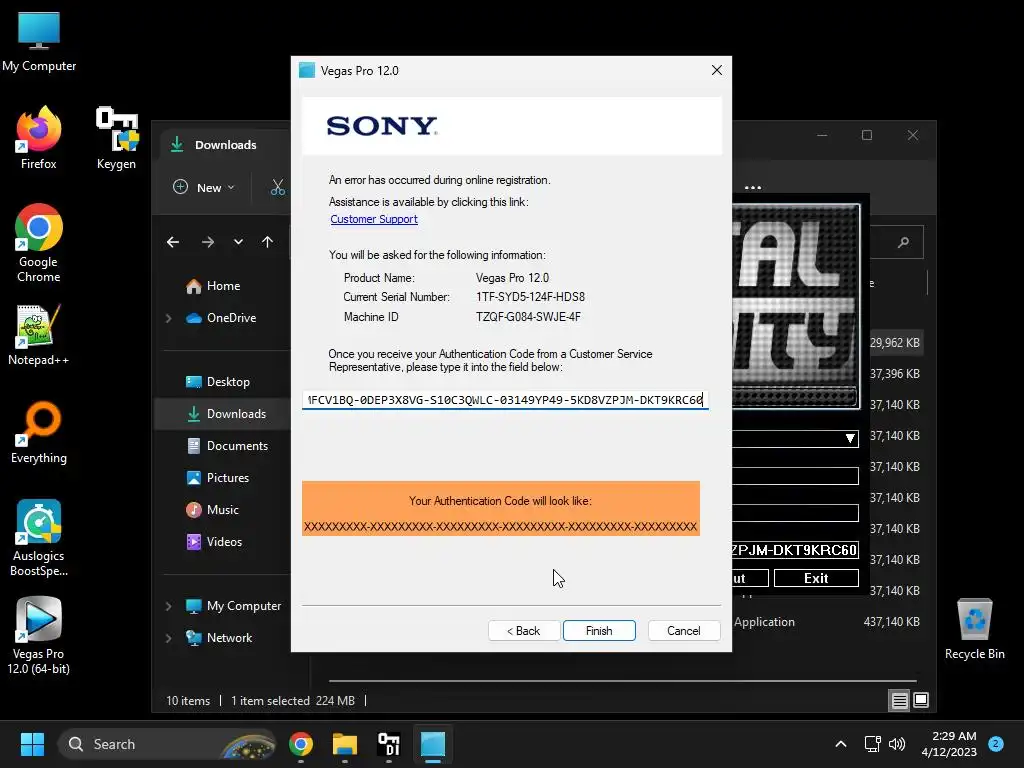
Task: Click the Authentication Code input field
Action: click(x=505, y=400)
